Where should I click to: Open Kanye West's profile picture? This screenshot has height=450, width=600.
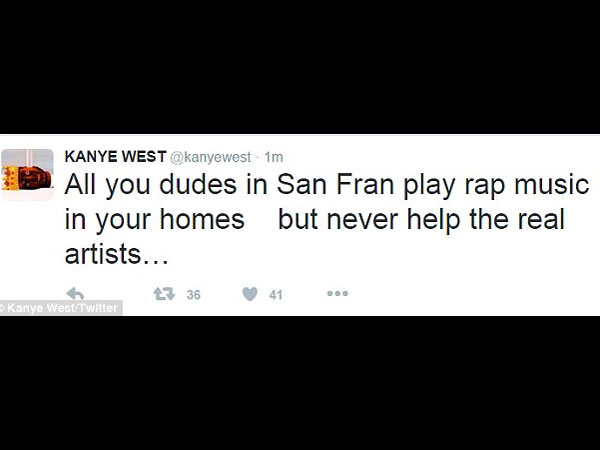[x=26, y=174]
